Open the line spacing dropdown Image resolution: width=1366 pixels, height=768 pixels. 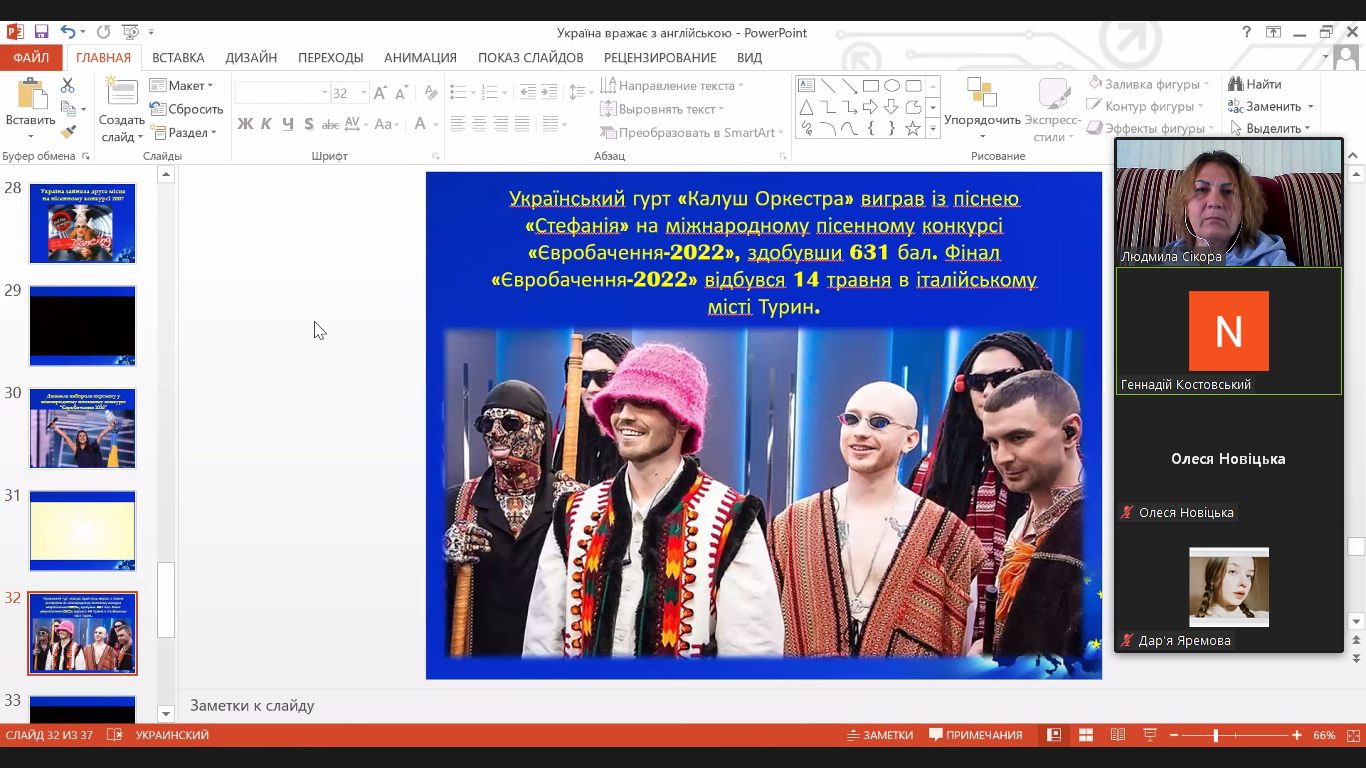click(x=582, y=92)
